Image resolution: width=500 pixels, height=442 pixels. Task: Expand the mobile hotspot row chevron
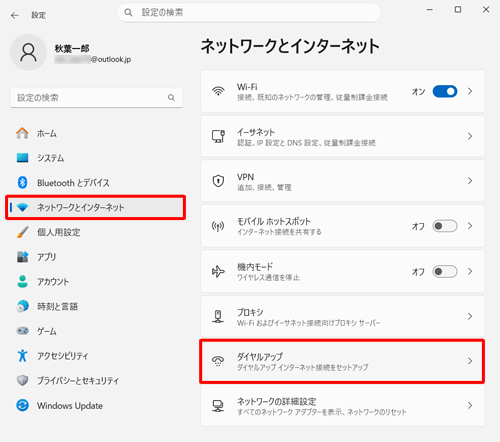(x=470, y=226)
